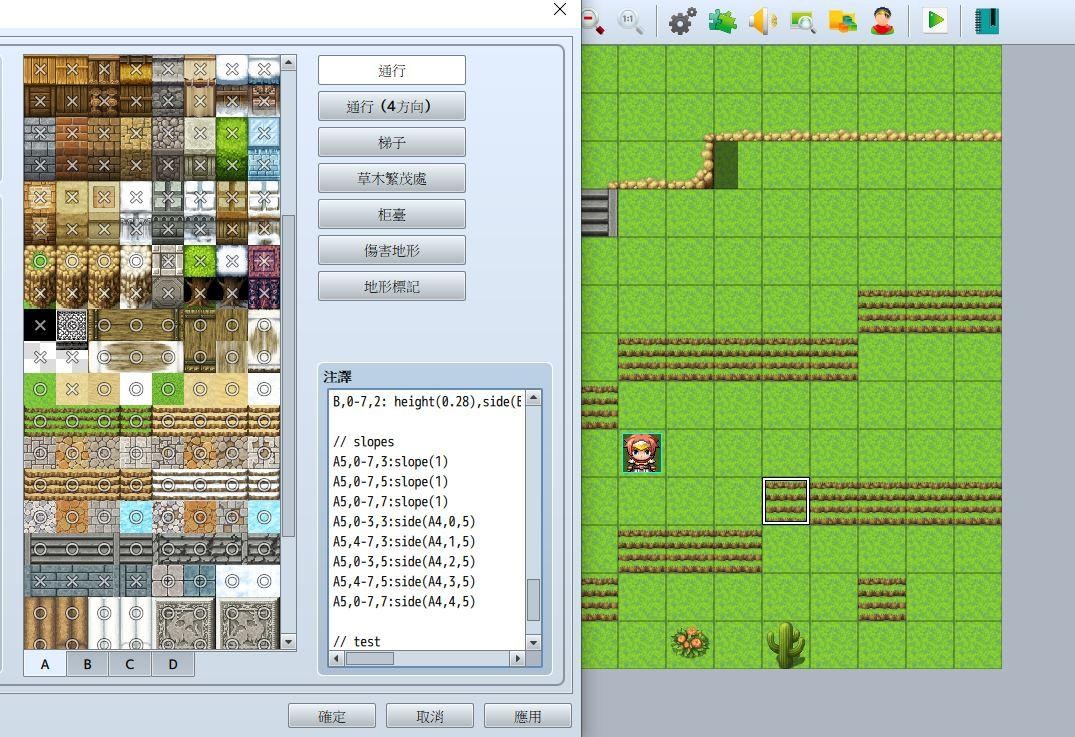Click inside the 注譯 note text field
The image size is (1075, 737).
tap(430, 520)
